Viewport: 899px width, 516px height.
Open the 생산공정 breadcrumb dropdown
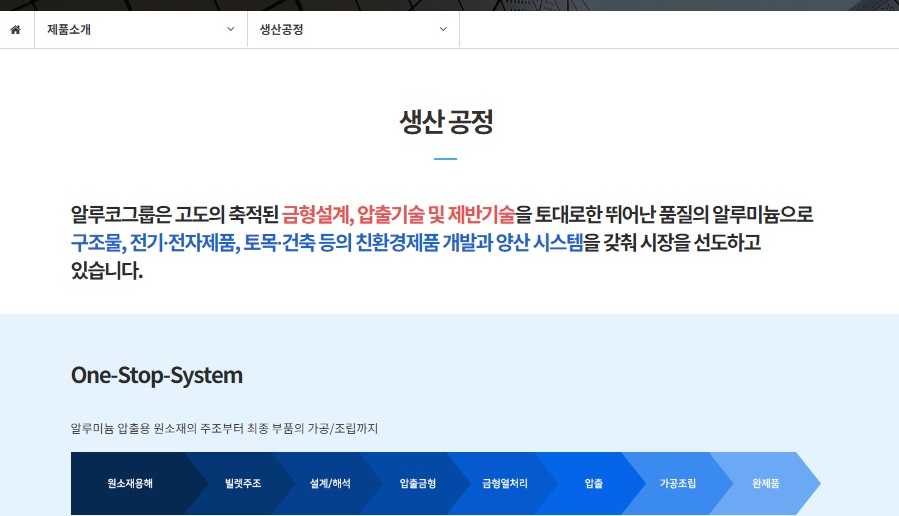click(353, 29)
